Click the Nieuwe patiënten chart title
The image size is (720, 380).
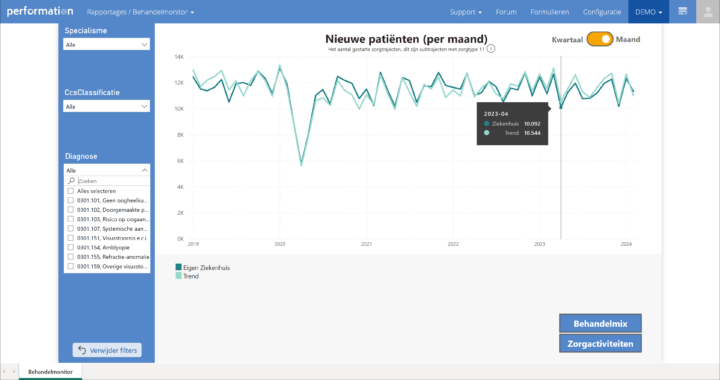(406, 39)
